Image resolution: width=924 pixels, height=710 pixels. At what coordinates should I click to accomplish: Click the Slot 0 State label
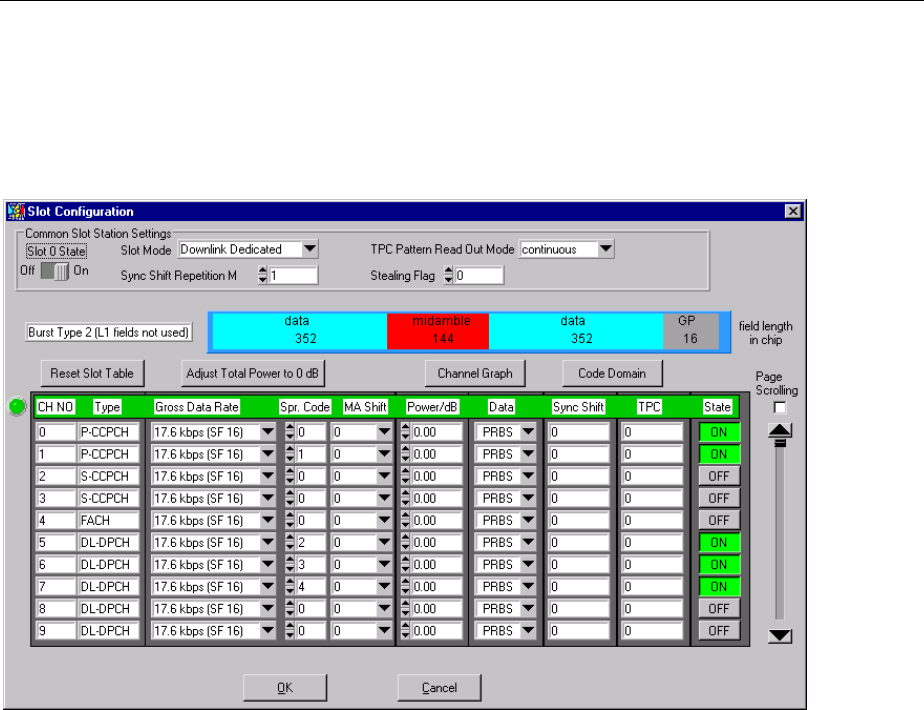pos(57,251)
